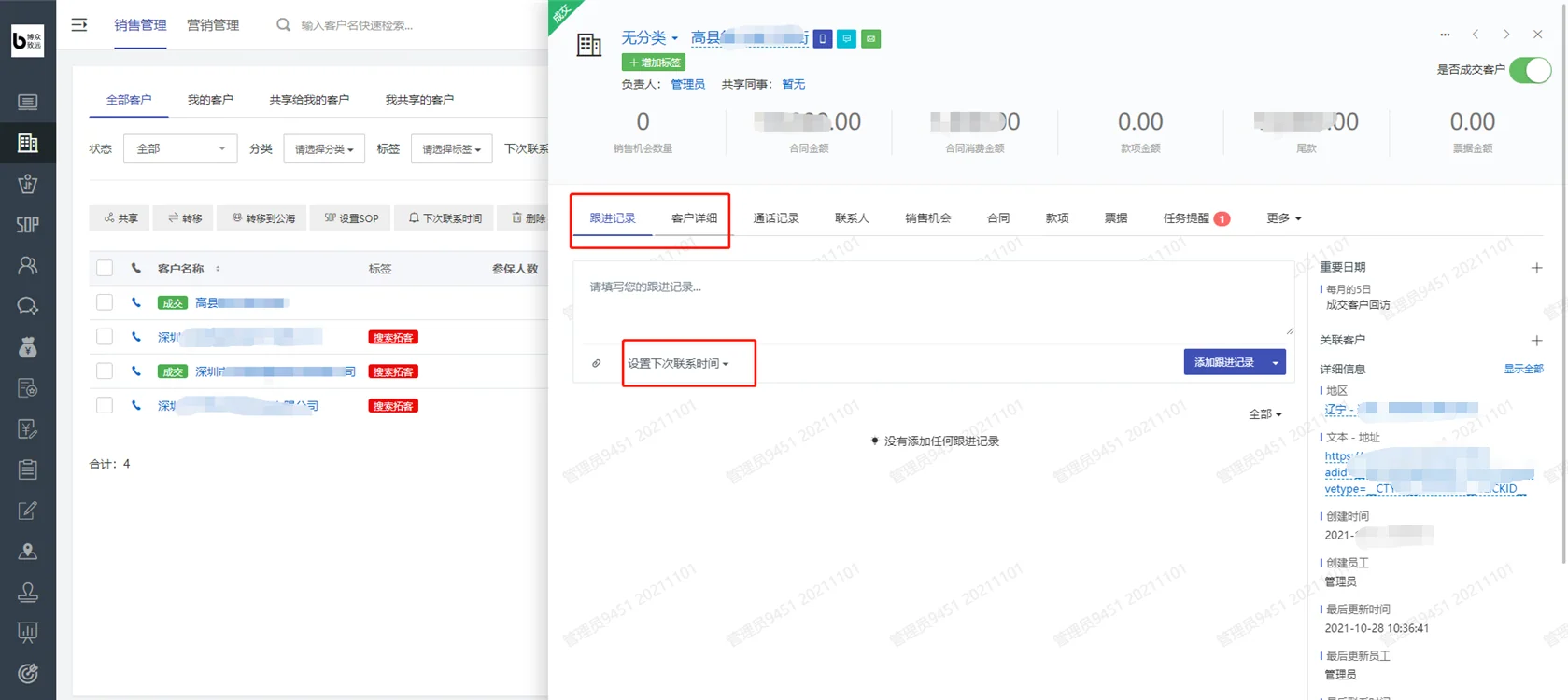Image resolution: width=1568 pixels, height=700 pixels.
Task: Open the 通话记录 tab
Action: [776, 218]
